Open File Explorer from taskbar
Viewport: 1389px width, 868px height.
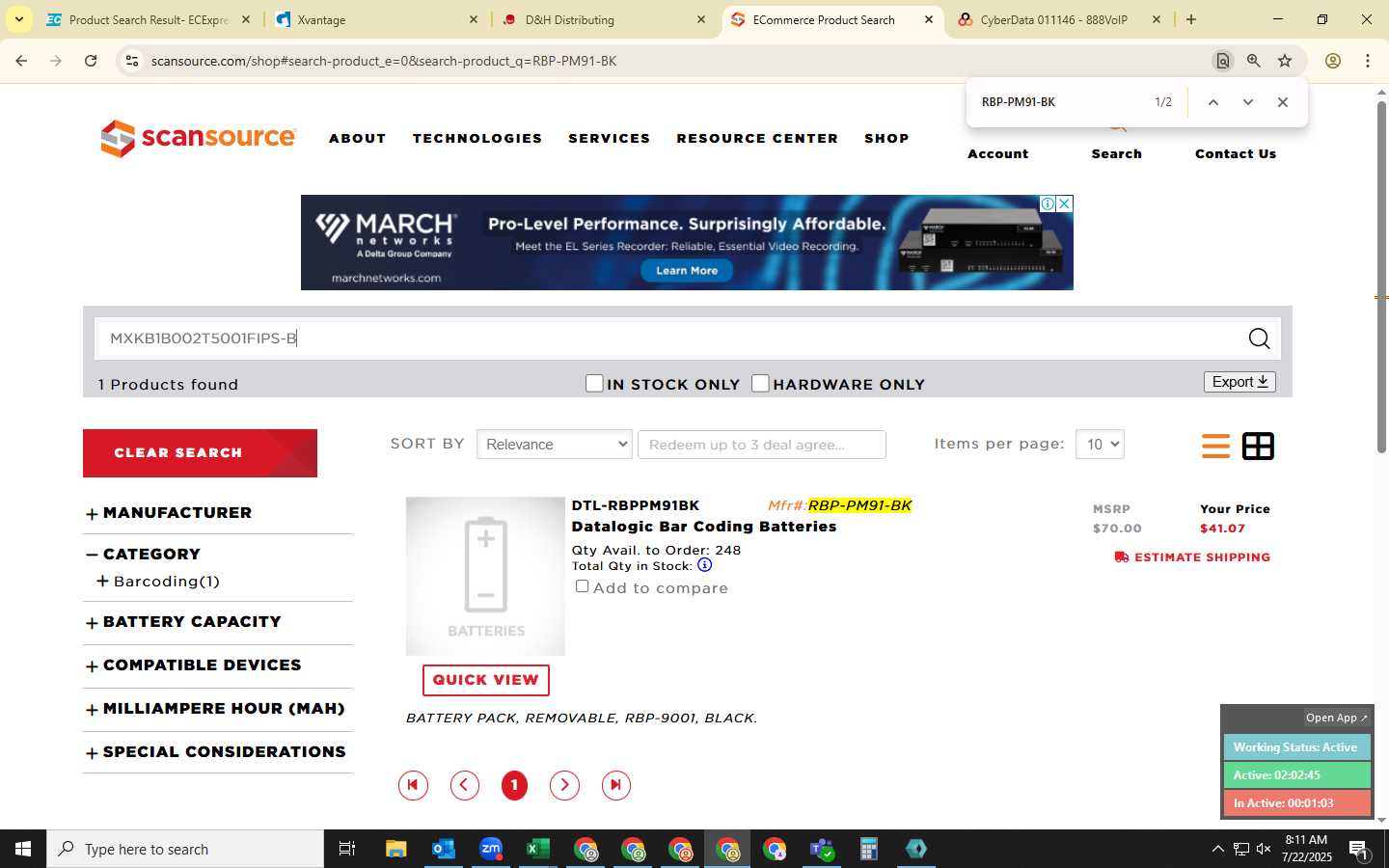(396, 849)
